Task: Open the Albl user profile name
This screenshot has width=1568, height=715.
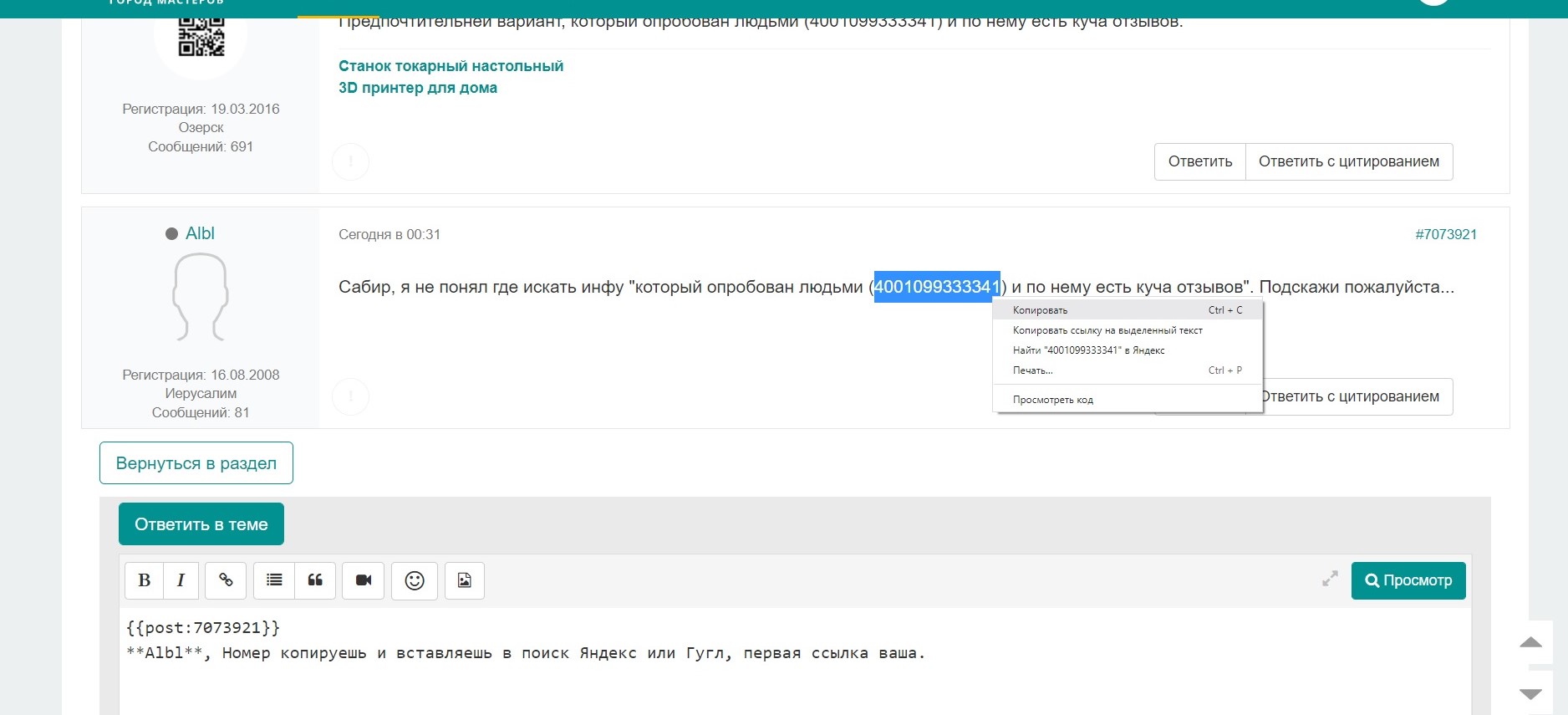Action: click(x=200, y=234)
